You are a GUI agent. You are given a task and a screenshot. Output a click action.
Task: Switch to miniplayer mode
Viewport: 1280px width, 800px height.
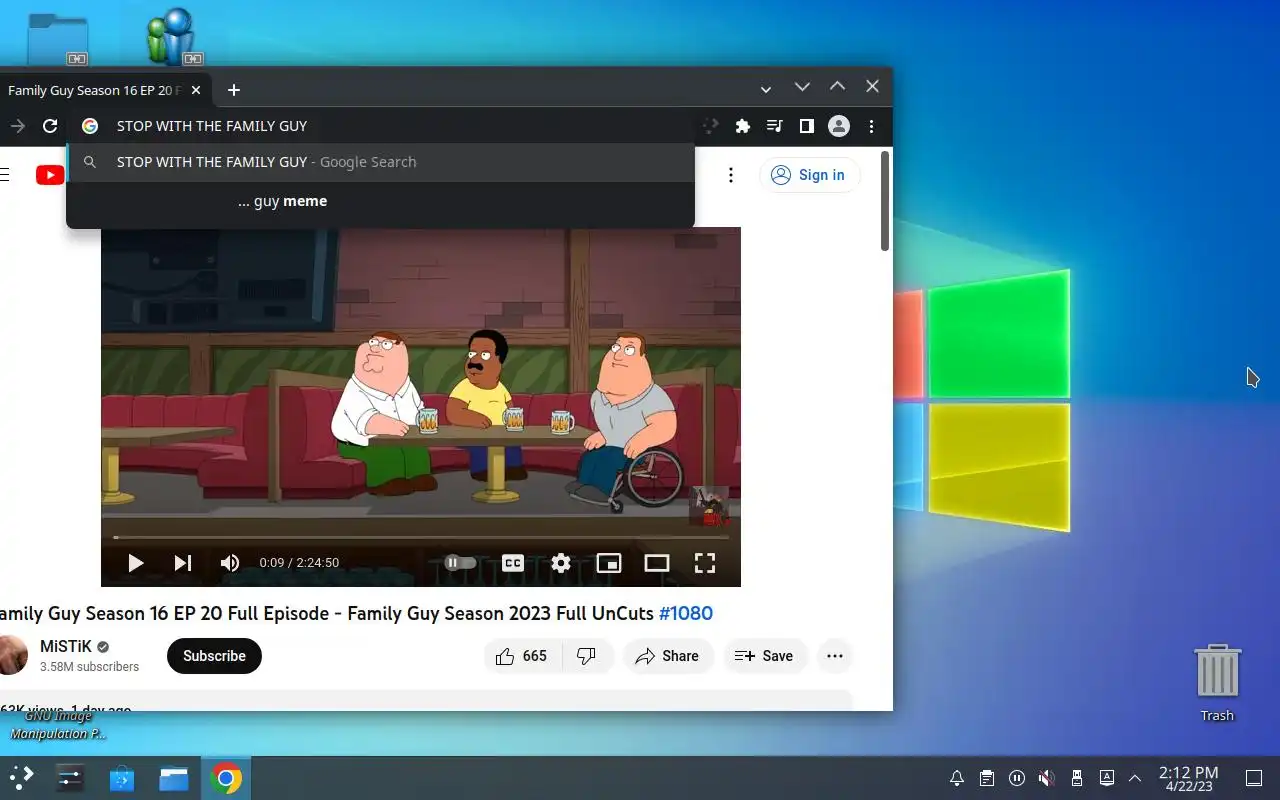pyautogui.click(x=609, y=563)
